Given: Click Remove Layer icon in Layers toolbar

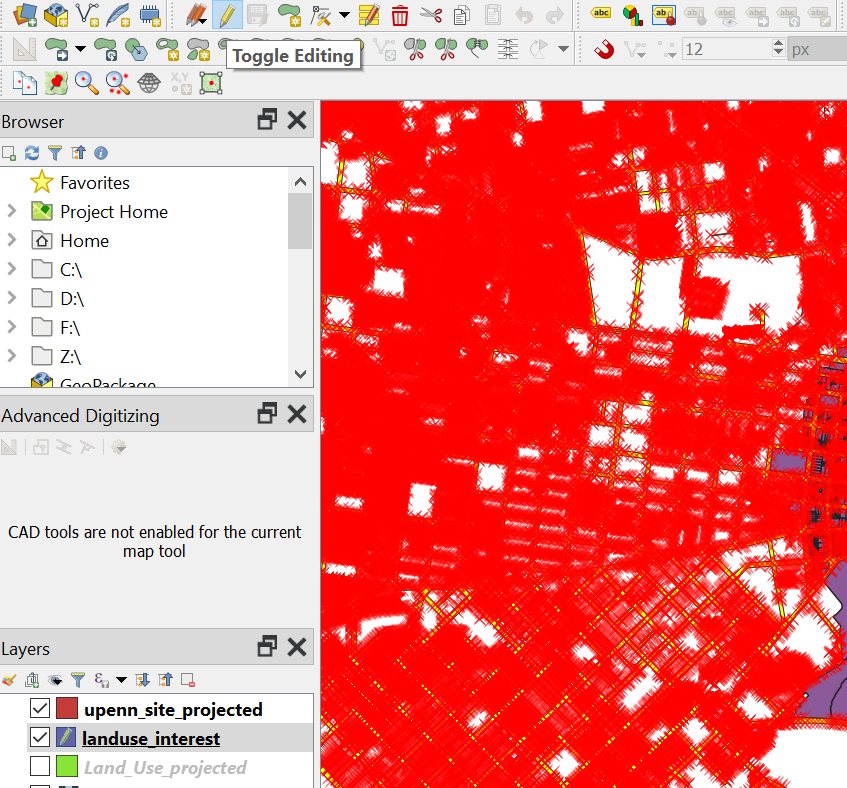Looking at the screenshot, I should [x=188, y=680].
